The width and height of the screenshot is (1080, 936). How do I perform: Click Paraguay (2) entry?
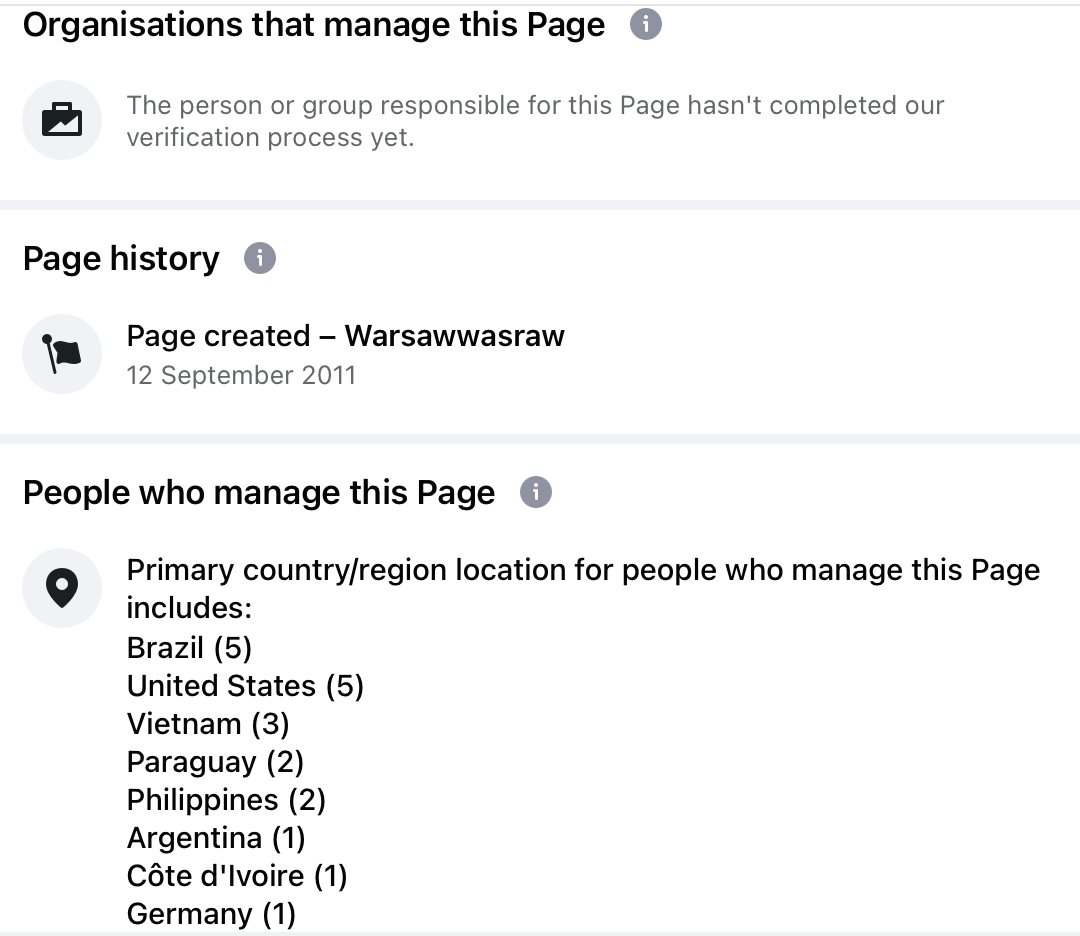(216, 762)
